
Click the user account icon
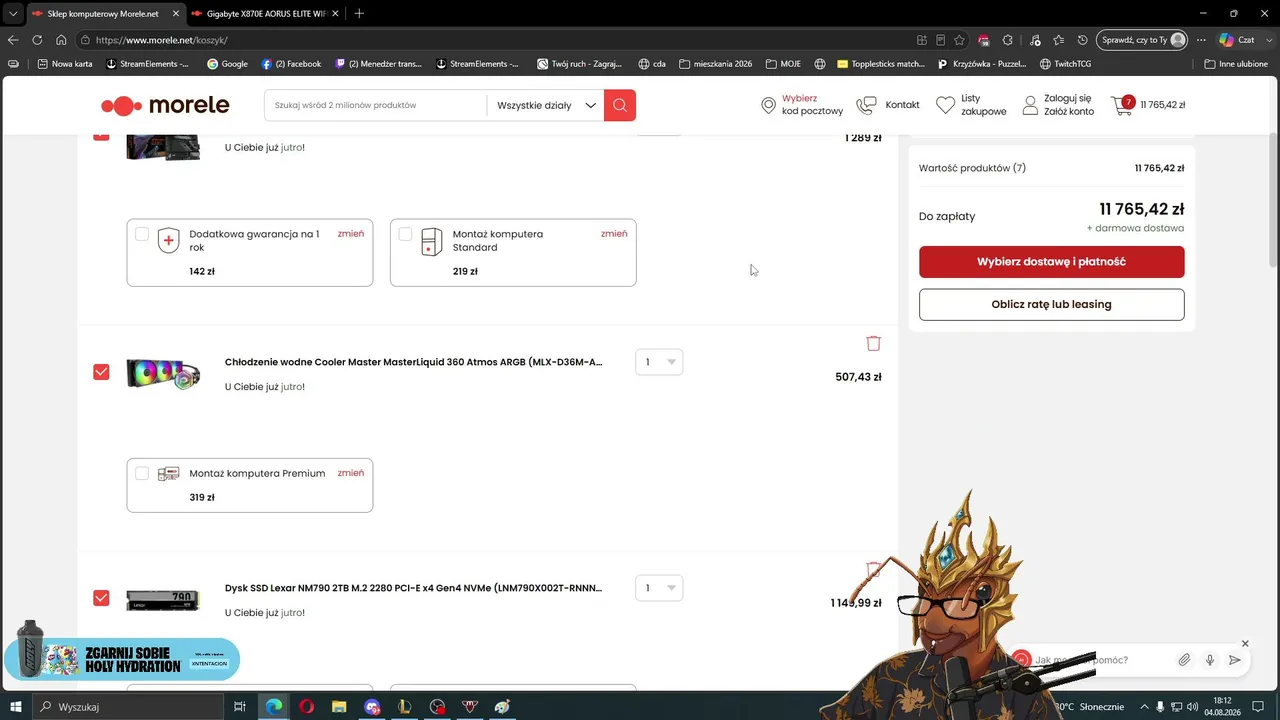click(1030, 105)
